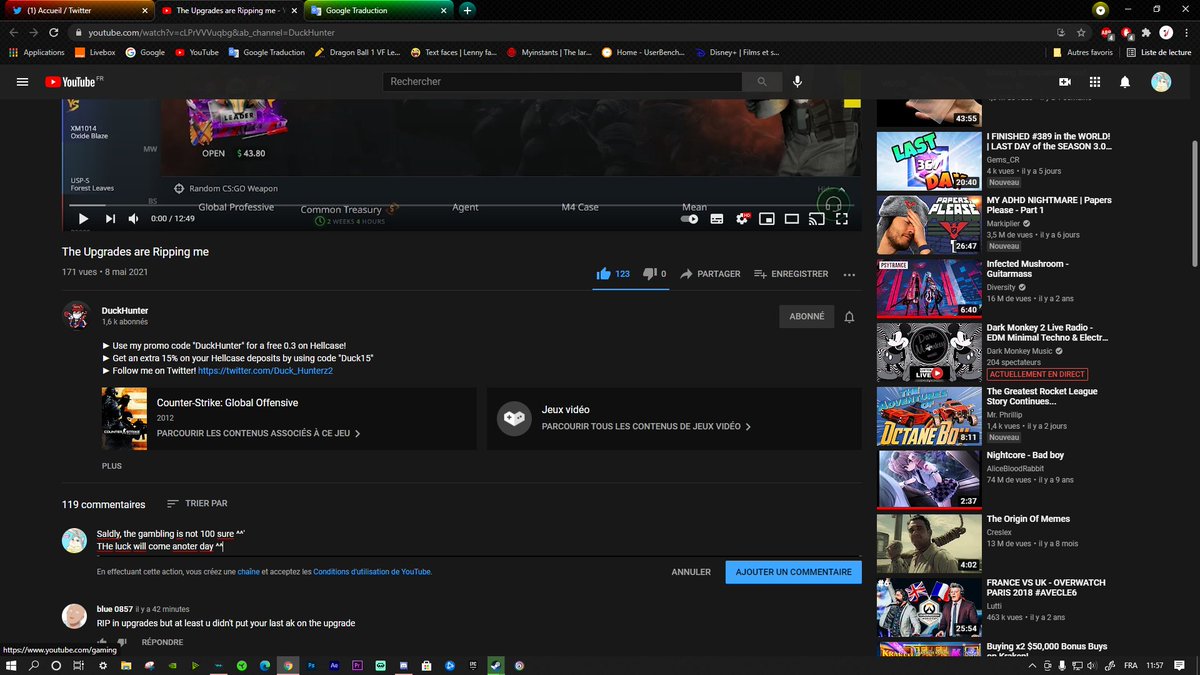This screenshot has width=1200, height=675.
Task: Open the YouTube apps grid icon
Action: pos(1095,82)
